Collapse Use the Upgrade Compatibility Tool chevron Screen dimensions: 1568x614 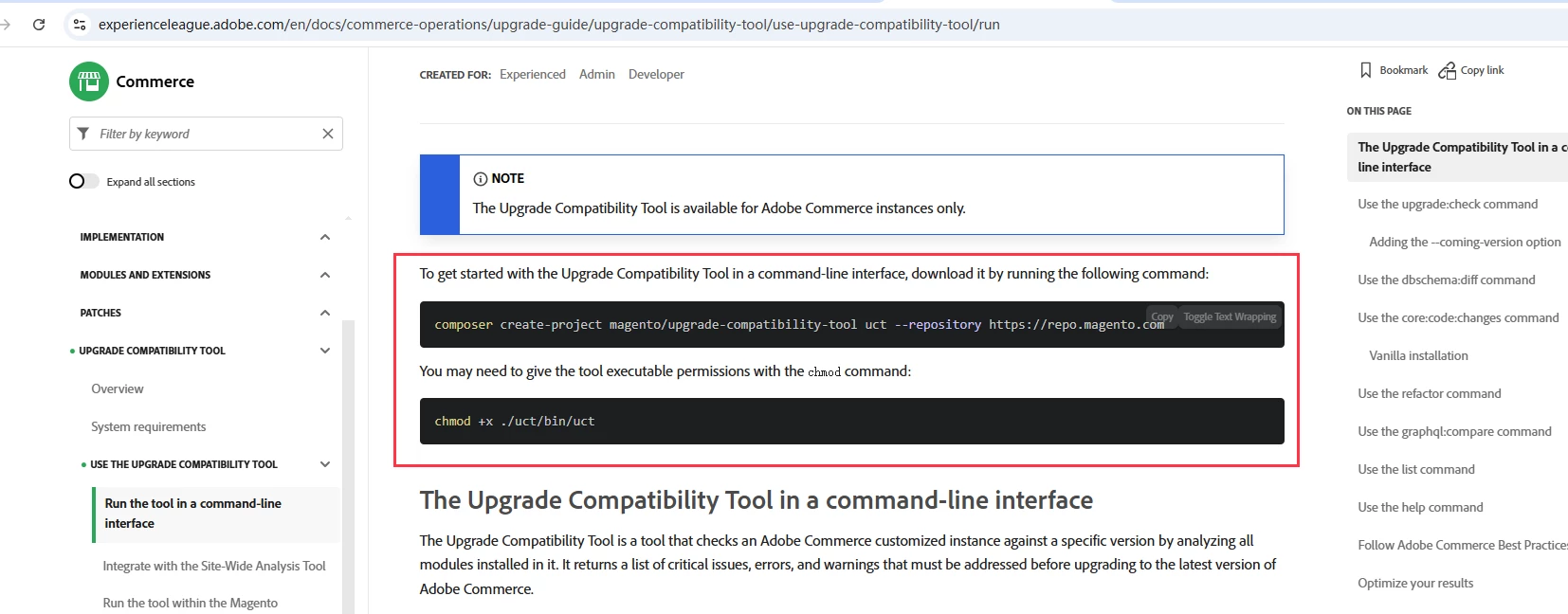coord(325,464)
